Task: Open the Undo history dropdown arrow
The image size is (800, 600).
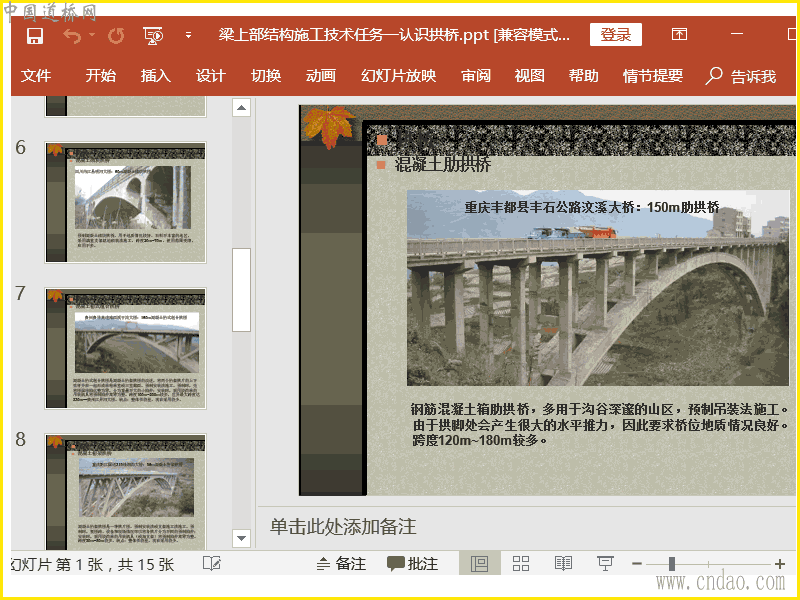Action: click(92, 35)
